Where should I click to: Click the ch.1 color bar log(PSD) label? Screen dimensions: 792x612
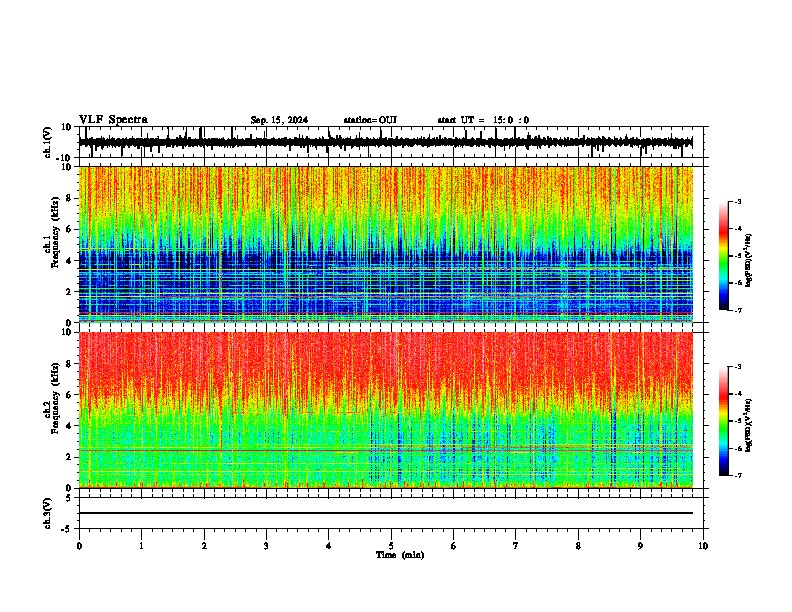749,261
